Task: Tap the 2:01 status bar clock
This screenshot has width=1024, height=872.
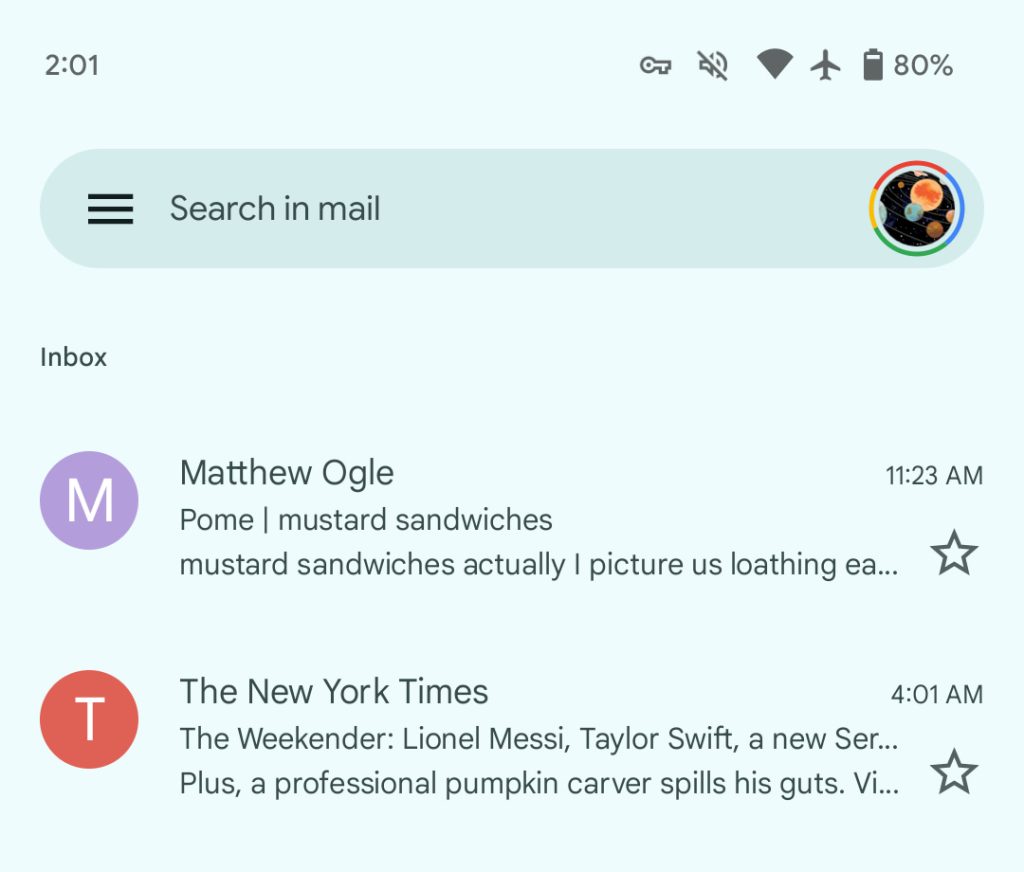Action: (72, 66)
